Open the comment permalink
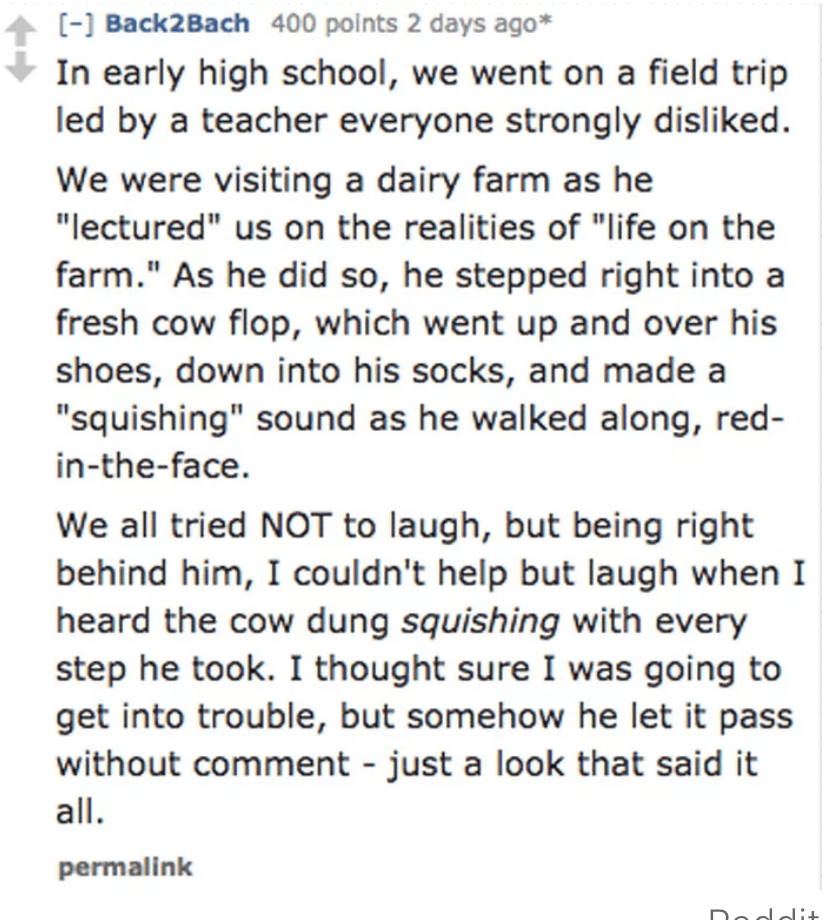 (x=125, y=867)
